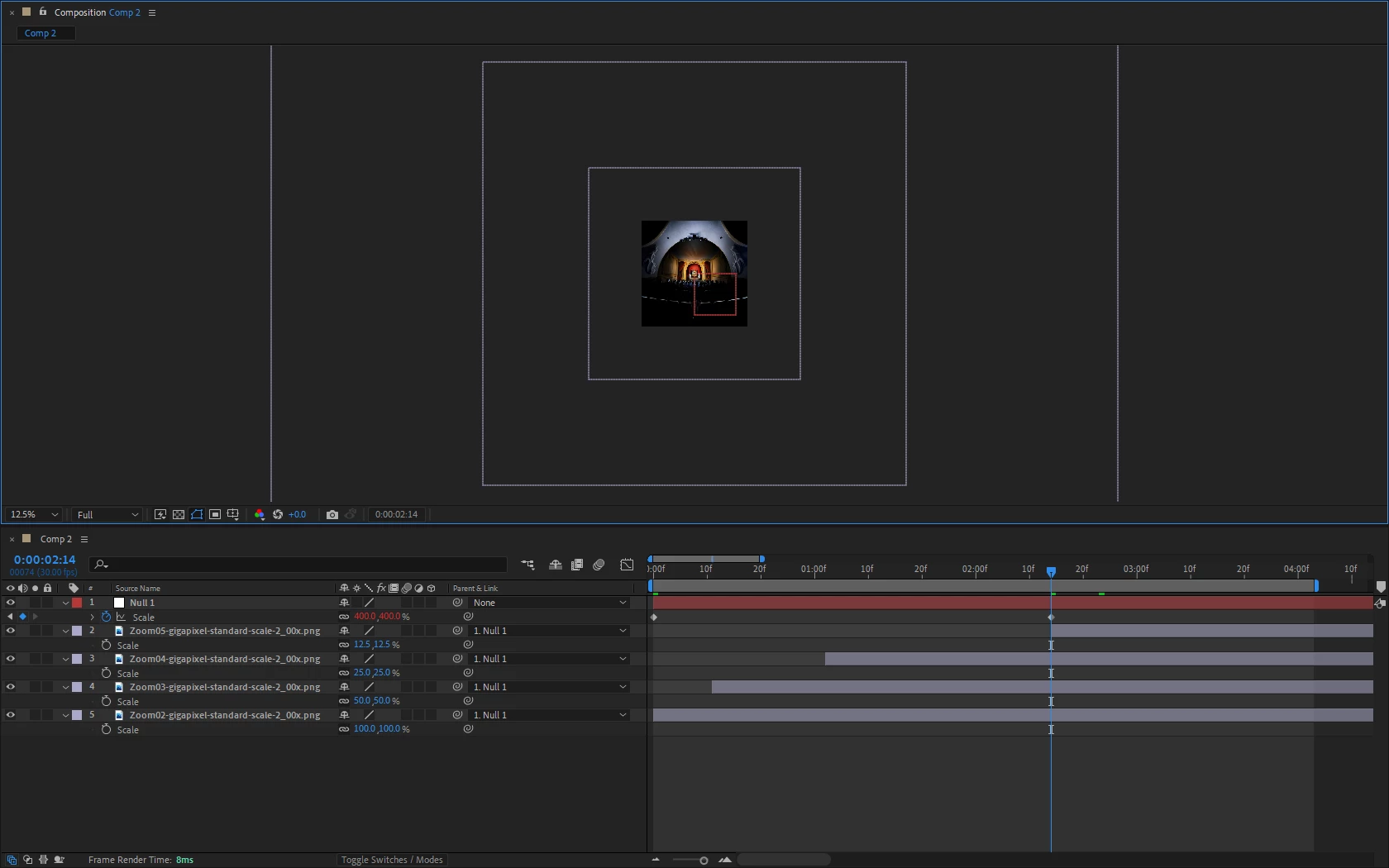Toggle the Transparency Grid icon

179,514
